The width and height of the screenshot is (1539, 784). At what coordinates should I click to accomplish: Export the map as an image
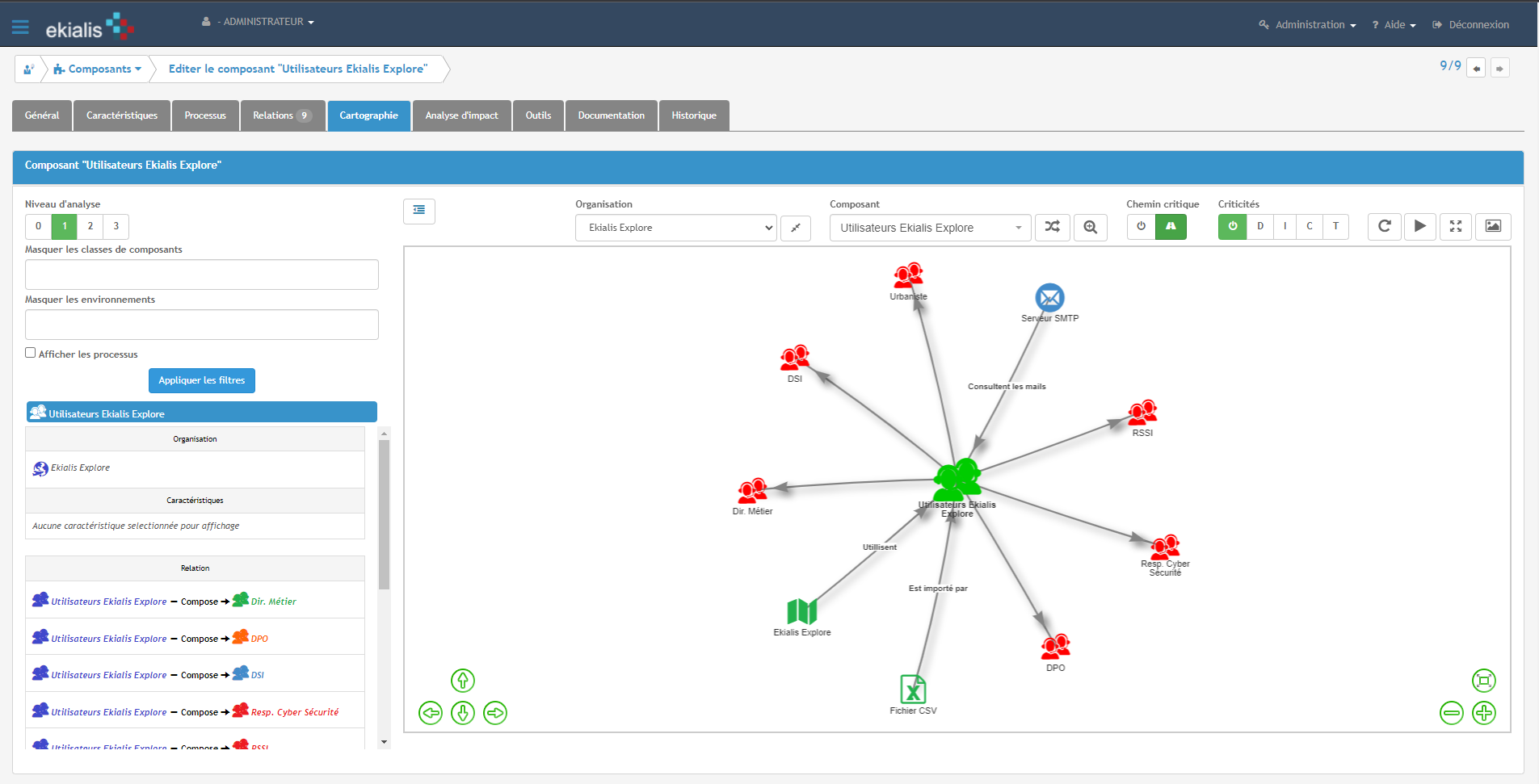[x=1492, y=227]
